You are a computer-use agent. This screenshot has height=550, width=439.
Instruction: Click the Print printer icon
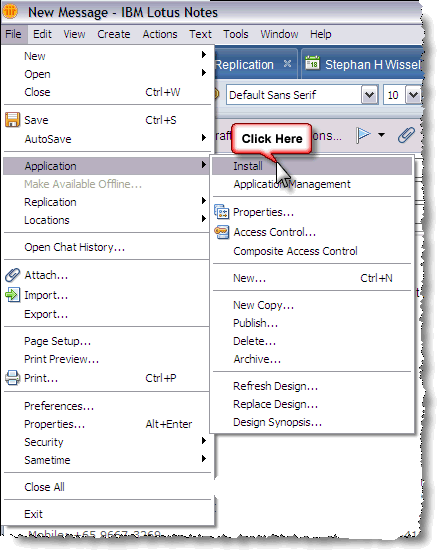pos(13,378)
